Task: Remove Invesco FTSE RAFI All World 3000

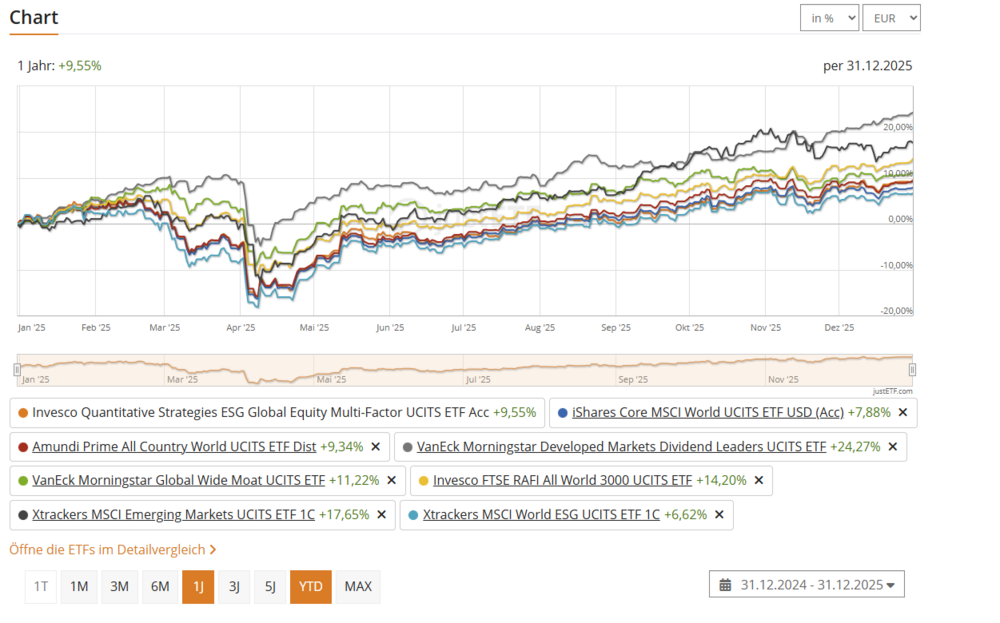Action: point(758,481)
